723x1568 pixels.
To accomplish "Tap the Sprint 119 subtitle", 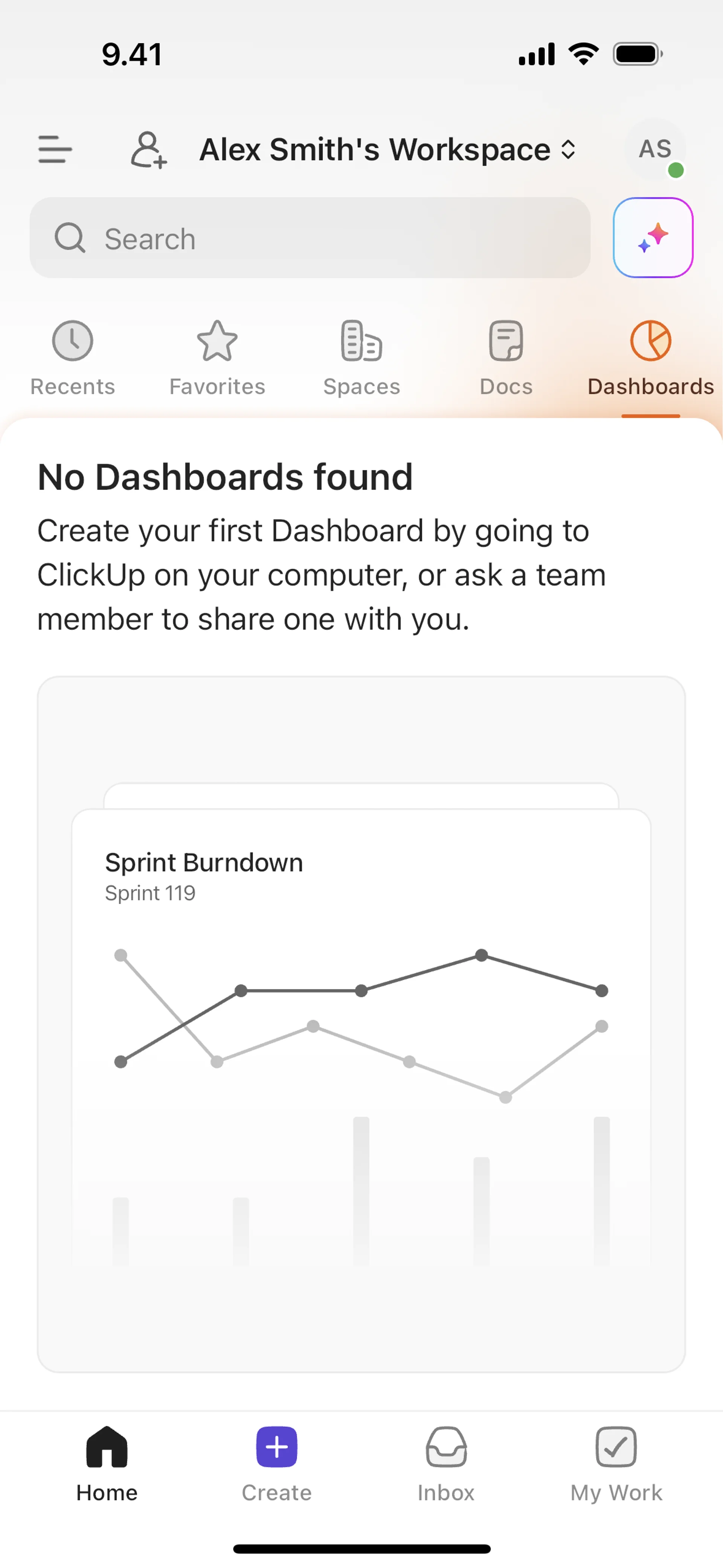I will pos(150,893).
